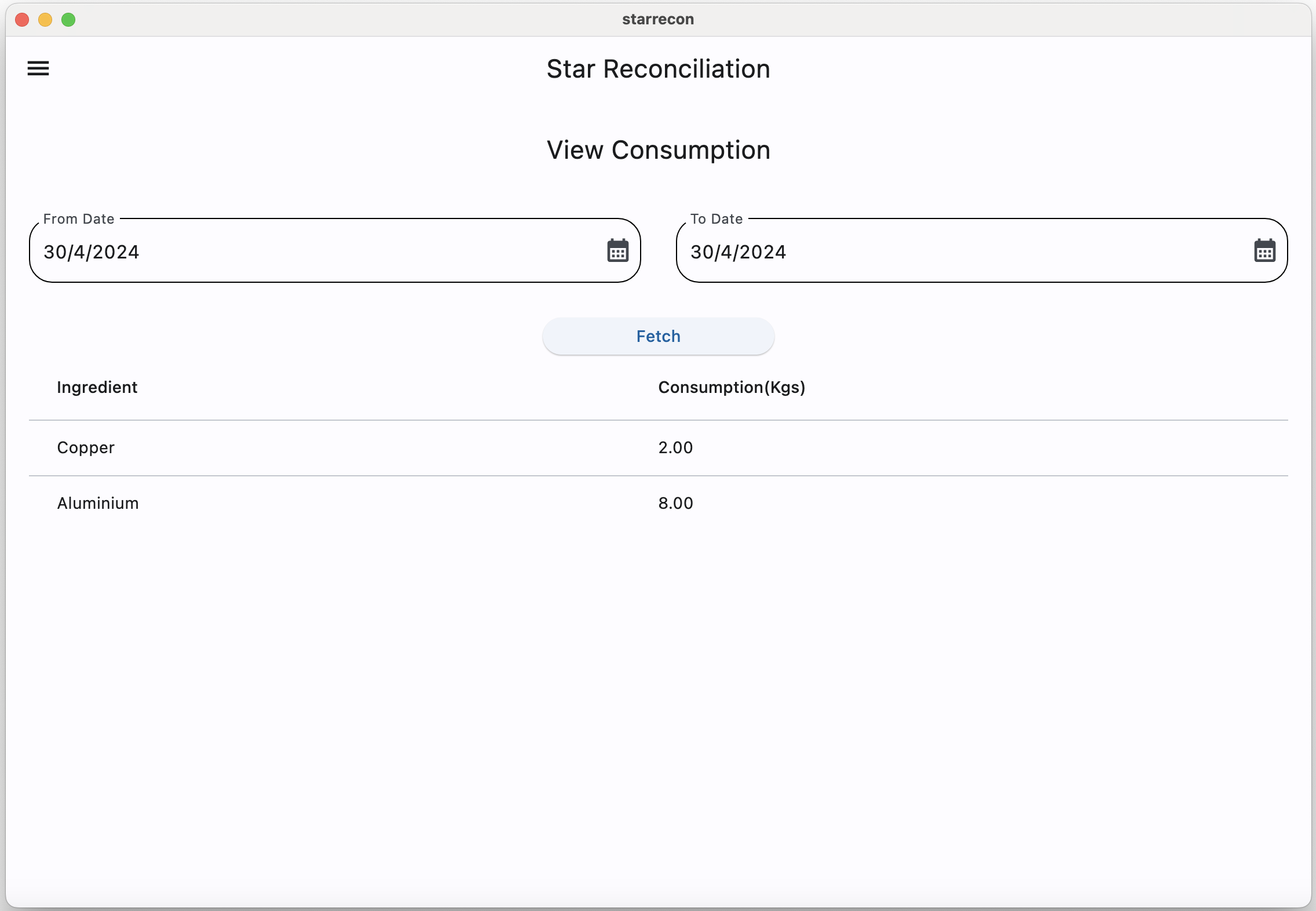Viewport: 1316px width, 911px height.
Task: Click the Consumption(Kgs) column header
Action: [x=732, y=387]
